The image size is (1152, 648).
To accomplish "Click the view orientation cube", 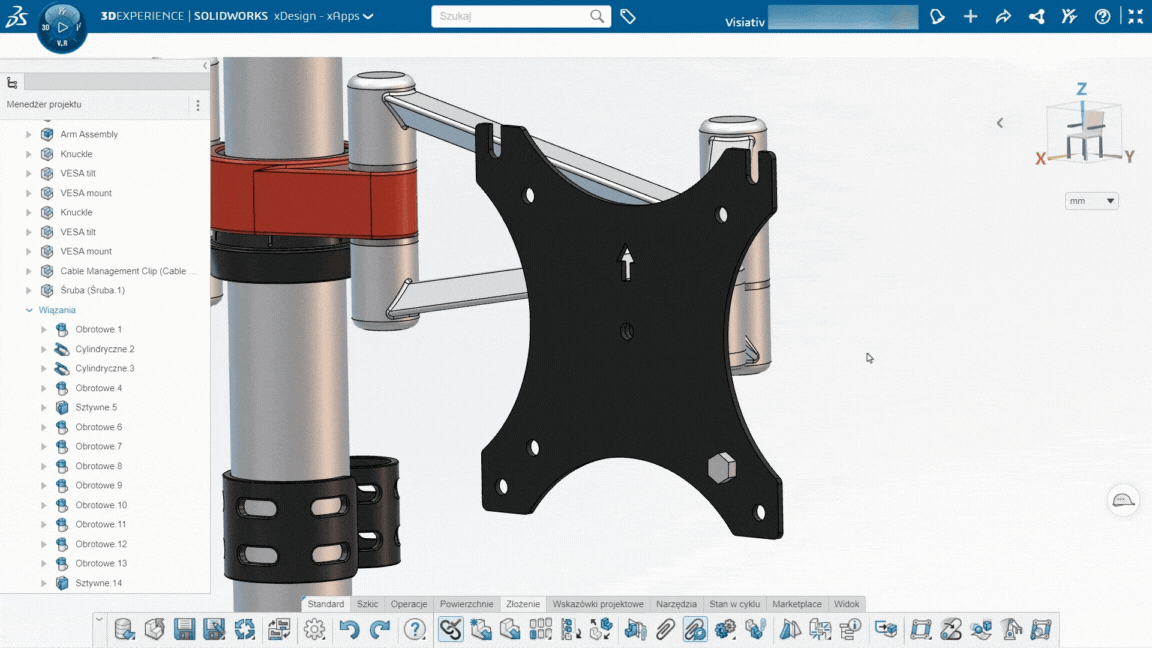I will (x=1084, y=130).
